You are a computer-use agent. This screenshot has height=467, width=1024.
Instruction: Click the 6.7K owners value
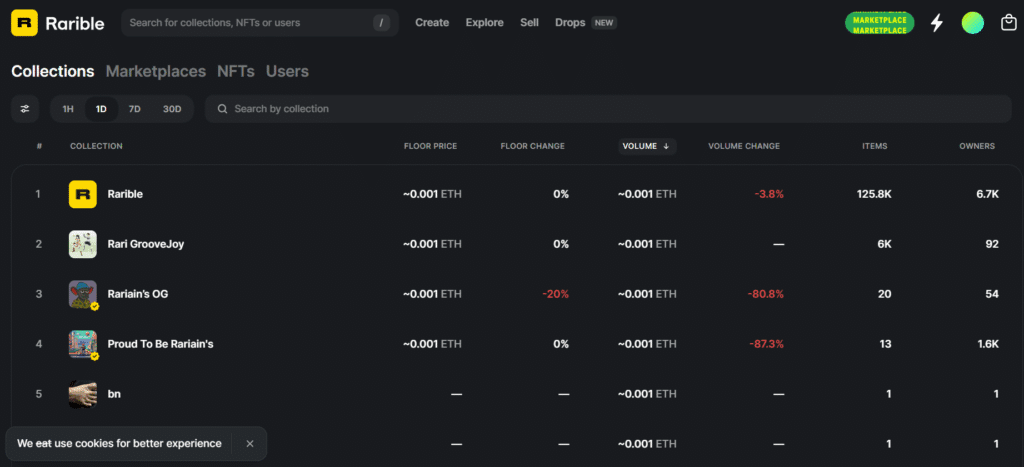(987, 194)
